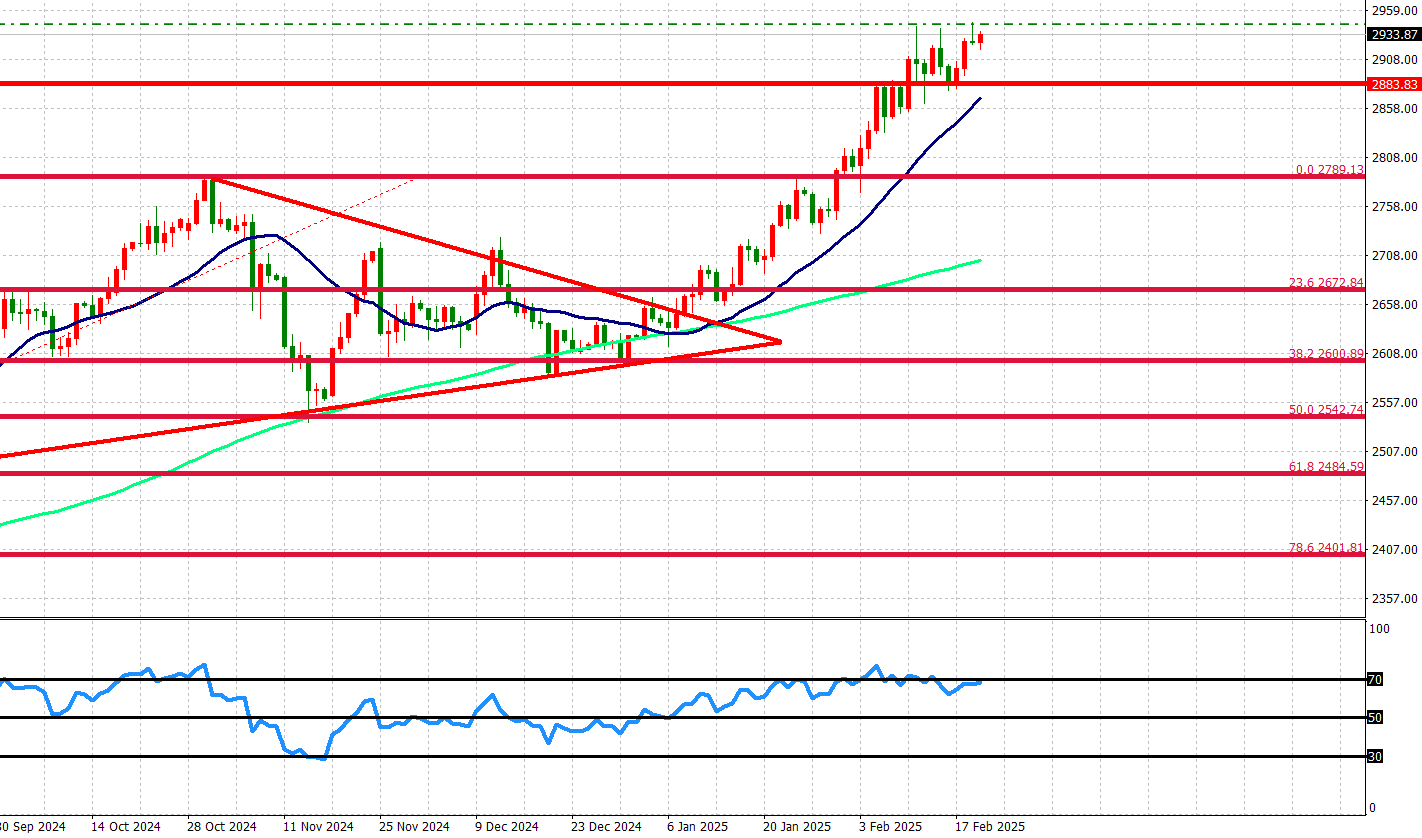Viewport: 1422px width, 838px height.
Task: Select the Fibonacci label 23.6 2672.84
Action: [1327, 283]
